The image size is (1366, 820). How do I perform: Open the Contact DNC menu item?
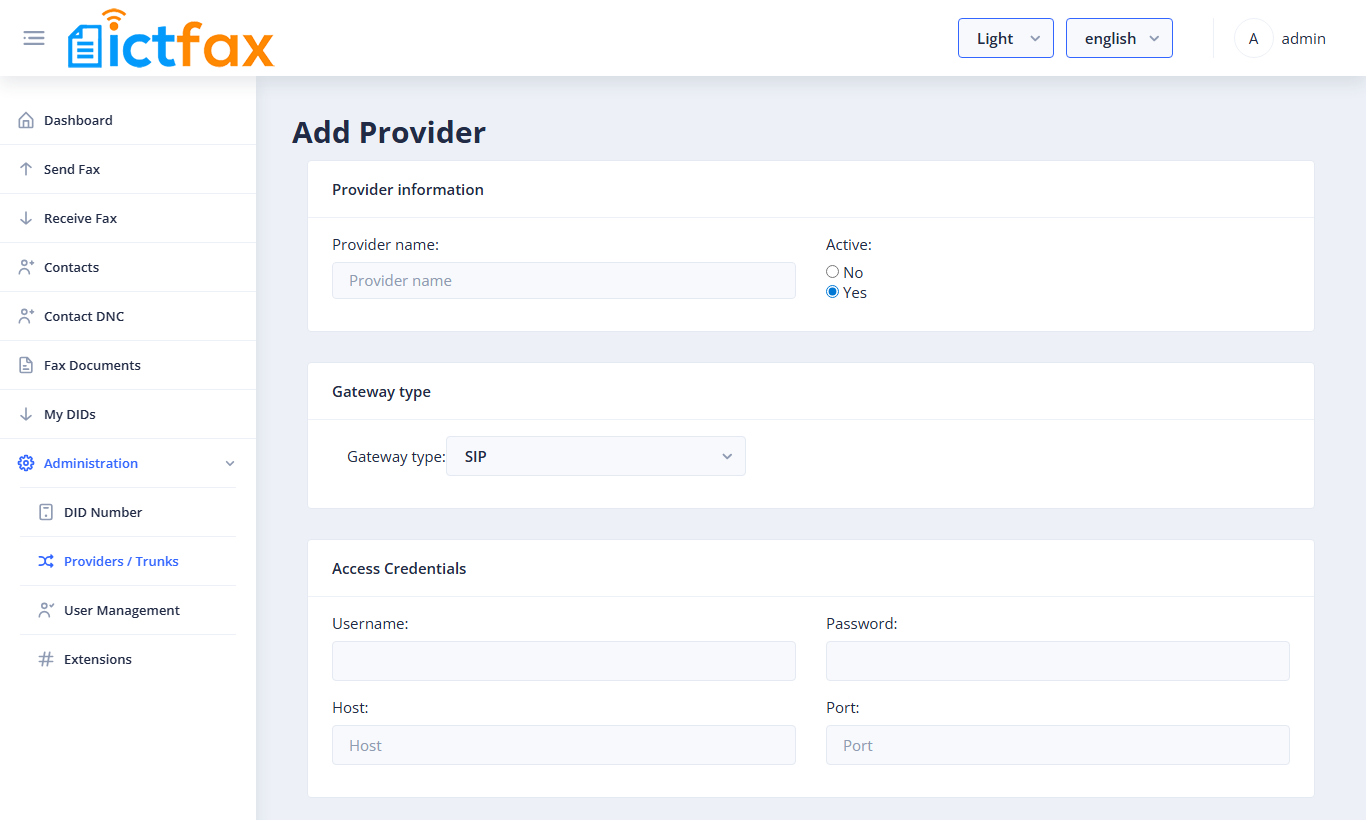click(x=84, y=316)
